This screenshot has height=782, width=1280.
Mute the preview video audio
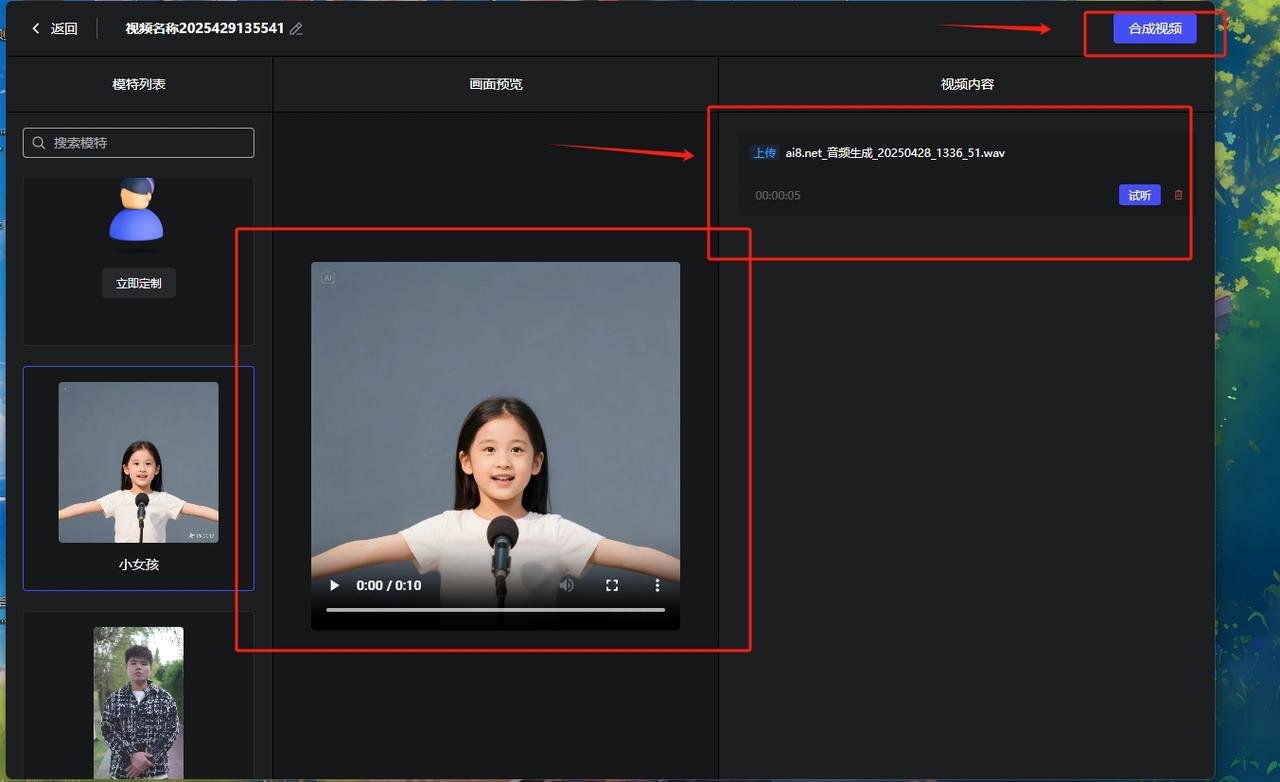pos(568,585)
